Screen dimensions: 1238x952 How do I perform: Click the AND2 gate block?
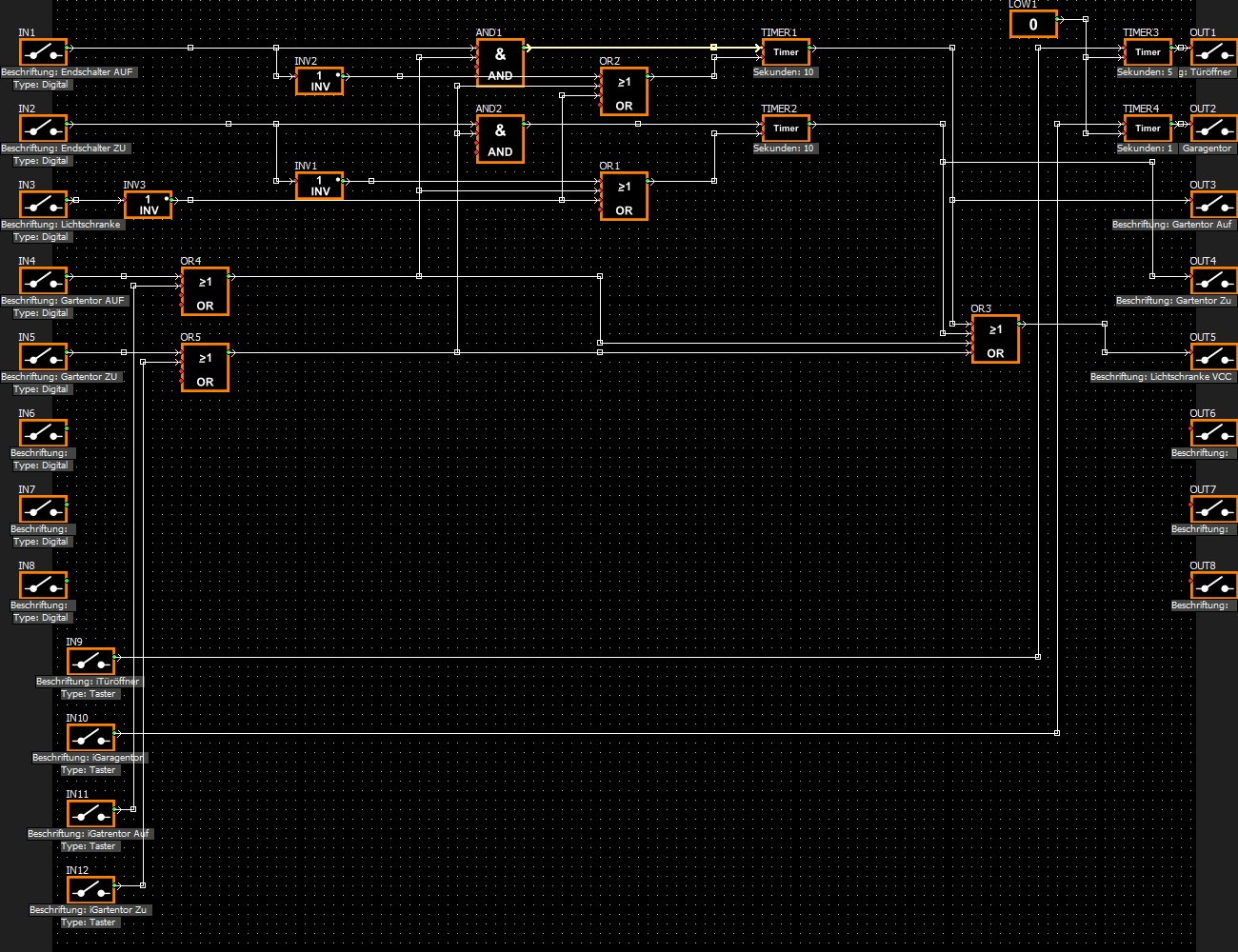[x=500, y=139]
